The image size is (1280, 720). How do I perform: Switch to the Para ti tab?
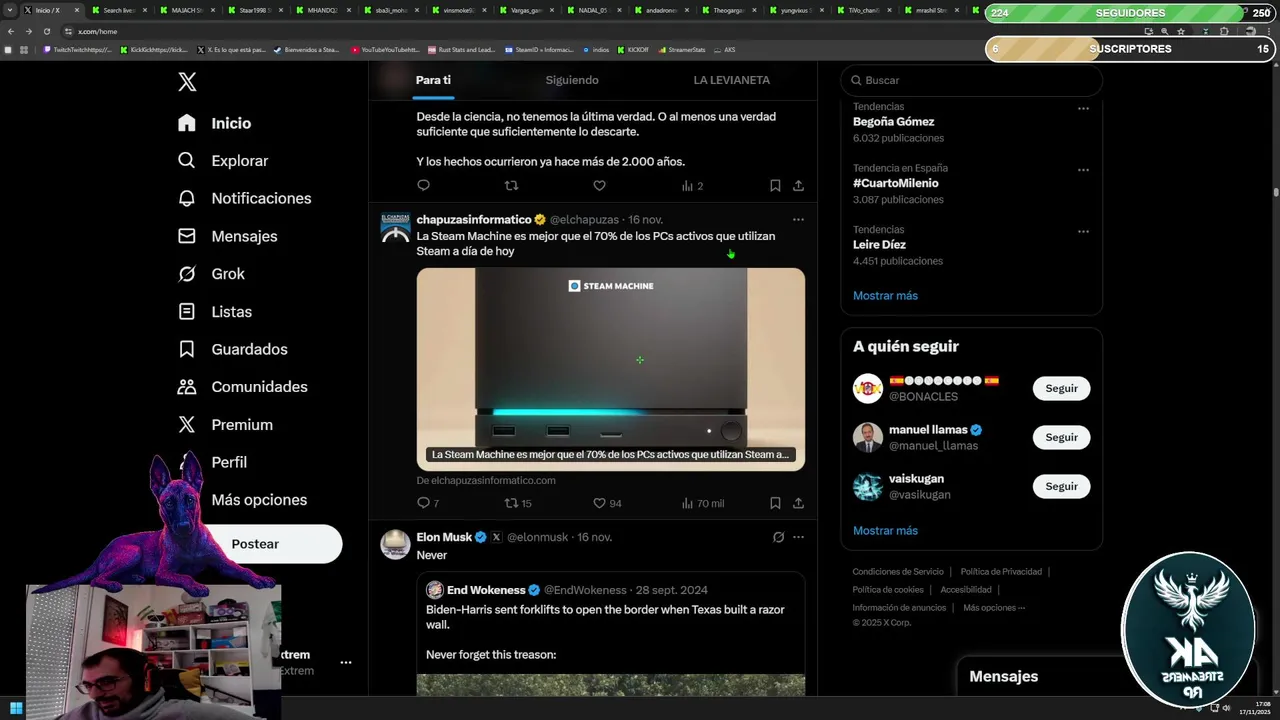click(433, 80)
